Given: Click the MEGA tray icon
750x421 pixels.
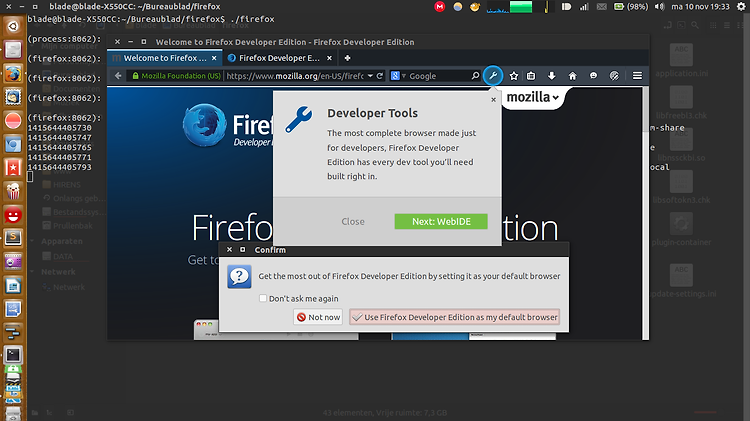Looking at the screenshot, I should click(440, 7).
